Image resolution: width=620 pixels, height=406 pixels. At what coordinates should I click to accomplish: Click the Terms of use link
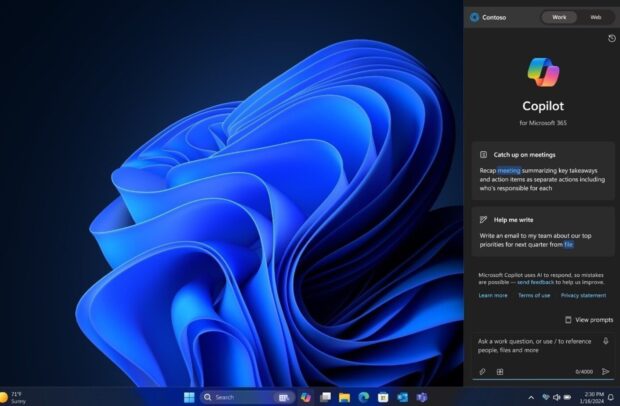[x=533, y=295]
